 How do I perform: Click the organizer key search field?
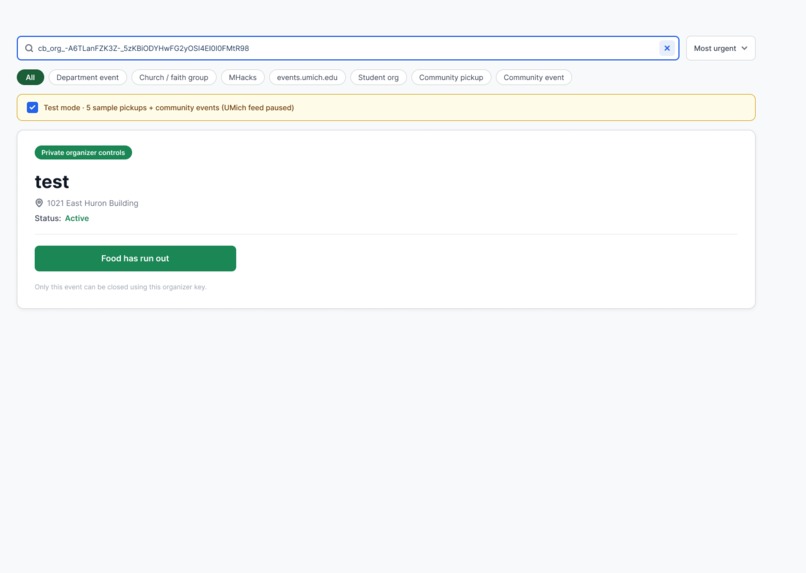[348, 48]
